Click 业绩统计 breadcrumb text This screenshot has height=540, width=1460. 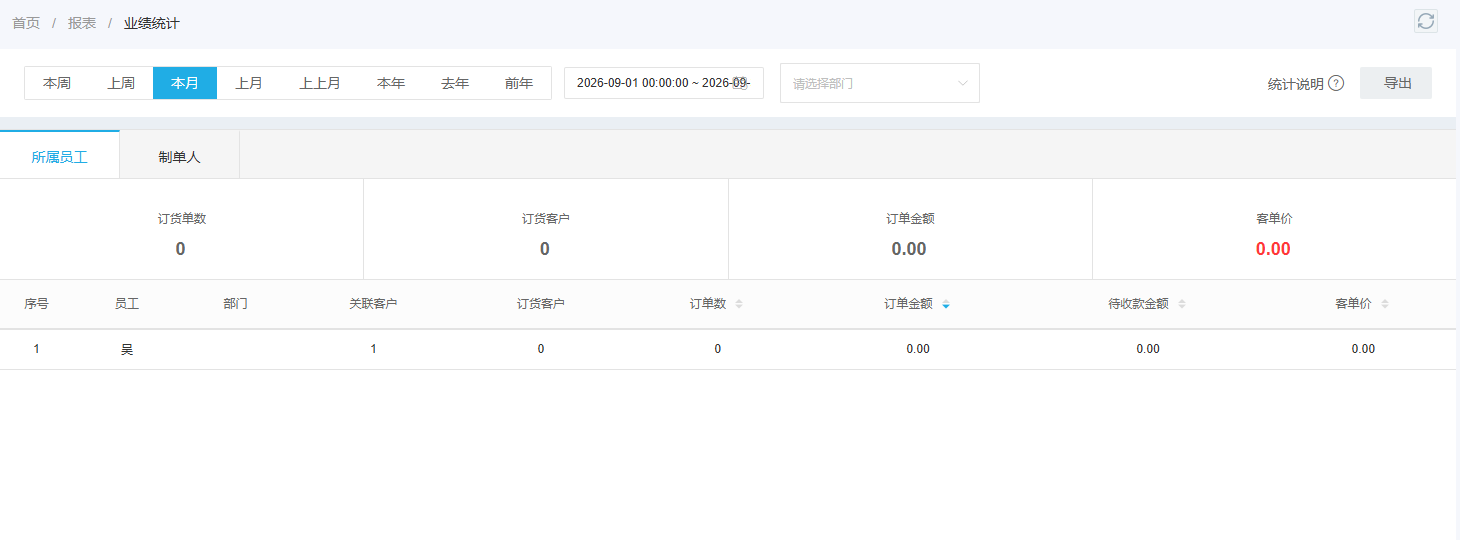point(152,23)
